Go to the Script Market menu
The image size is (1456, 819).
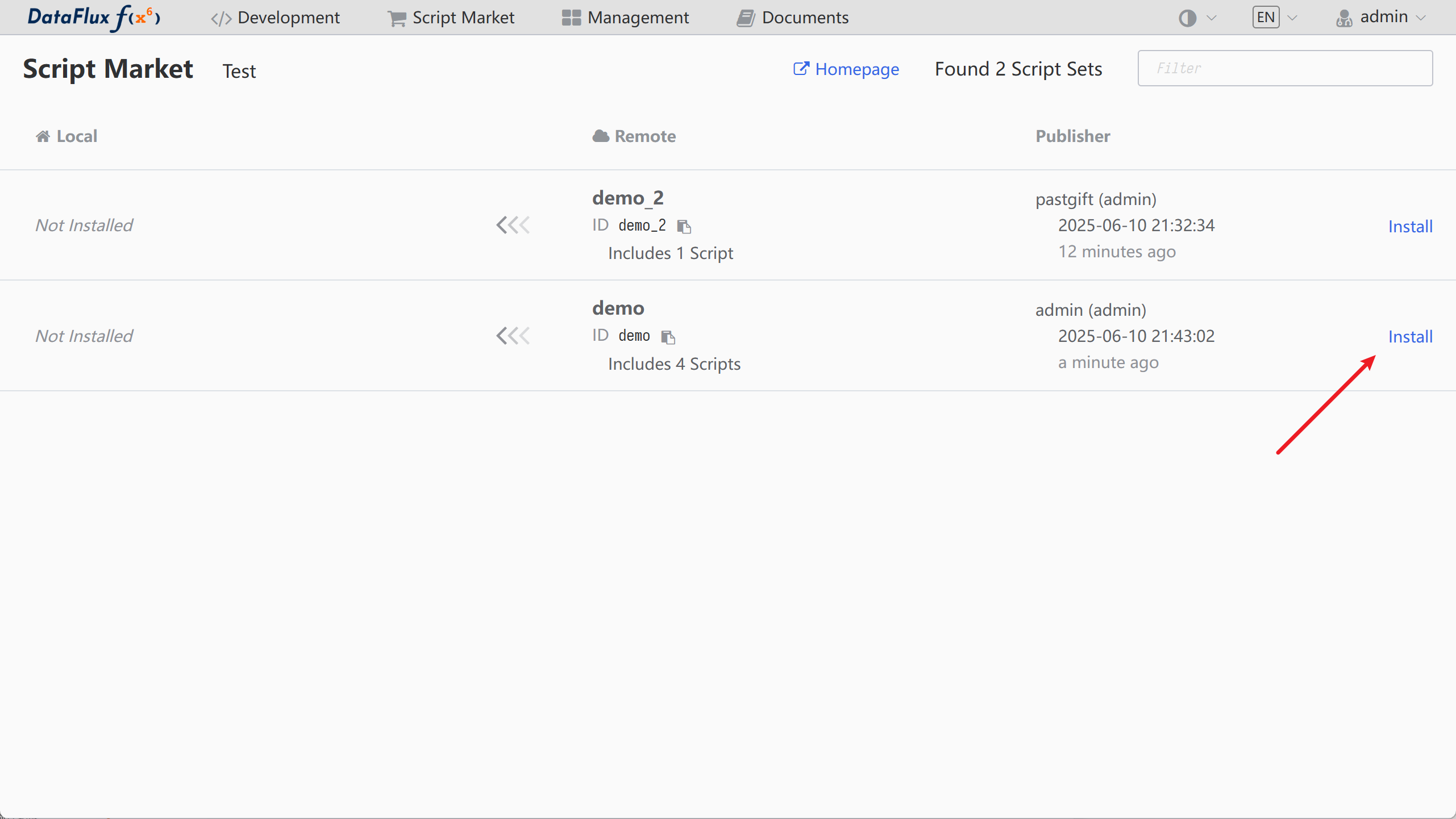point(451,18)
